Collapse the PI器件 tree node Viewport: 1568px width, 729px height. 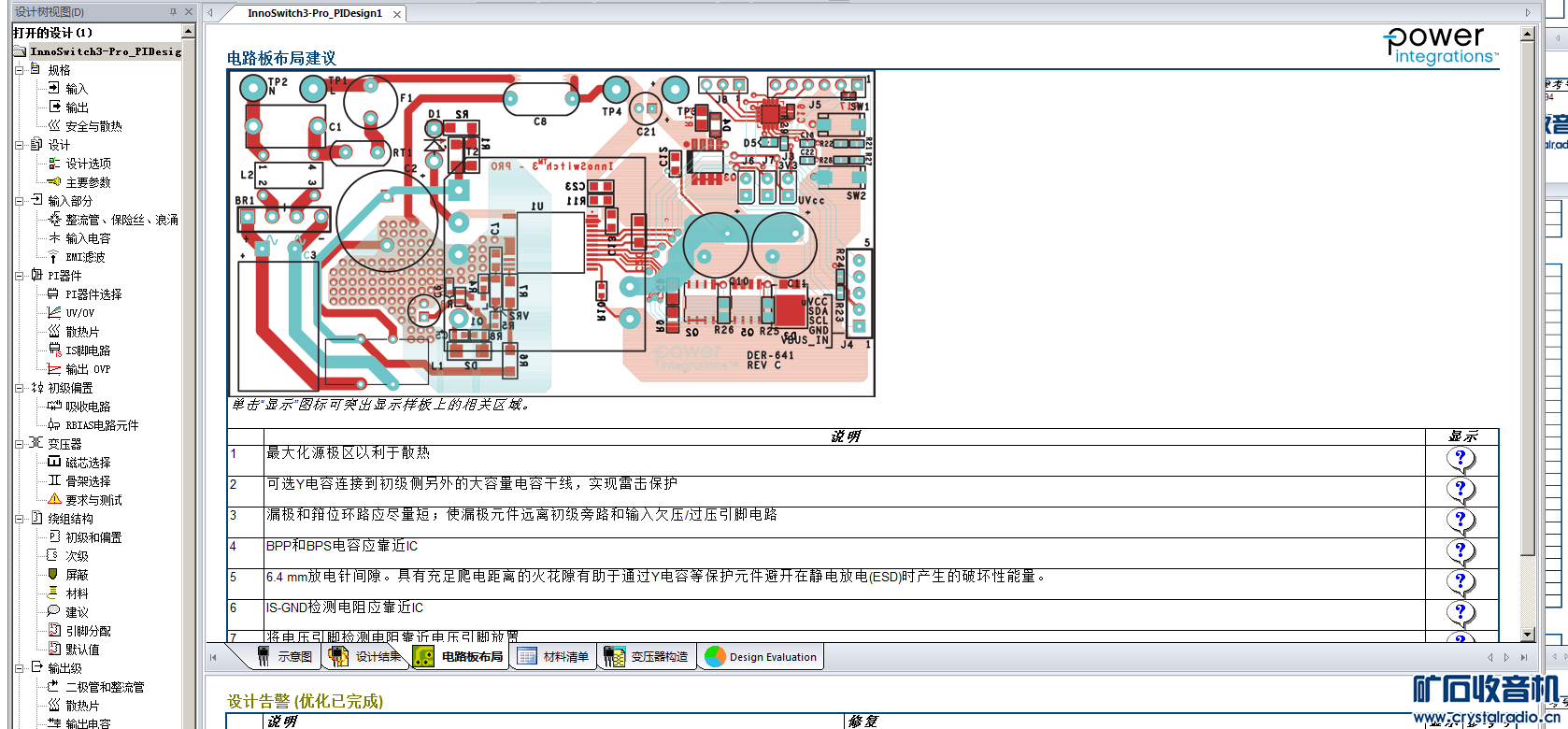[20, 275]
